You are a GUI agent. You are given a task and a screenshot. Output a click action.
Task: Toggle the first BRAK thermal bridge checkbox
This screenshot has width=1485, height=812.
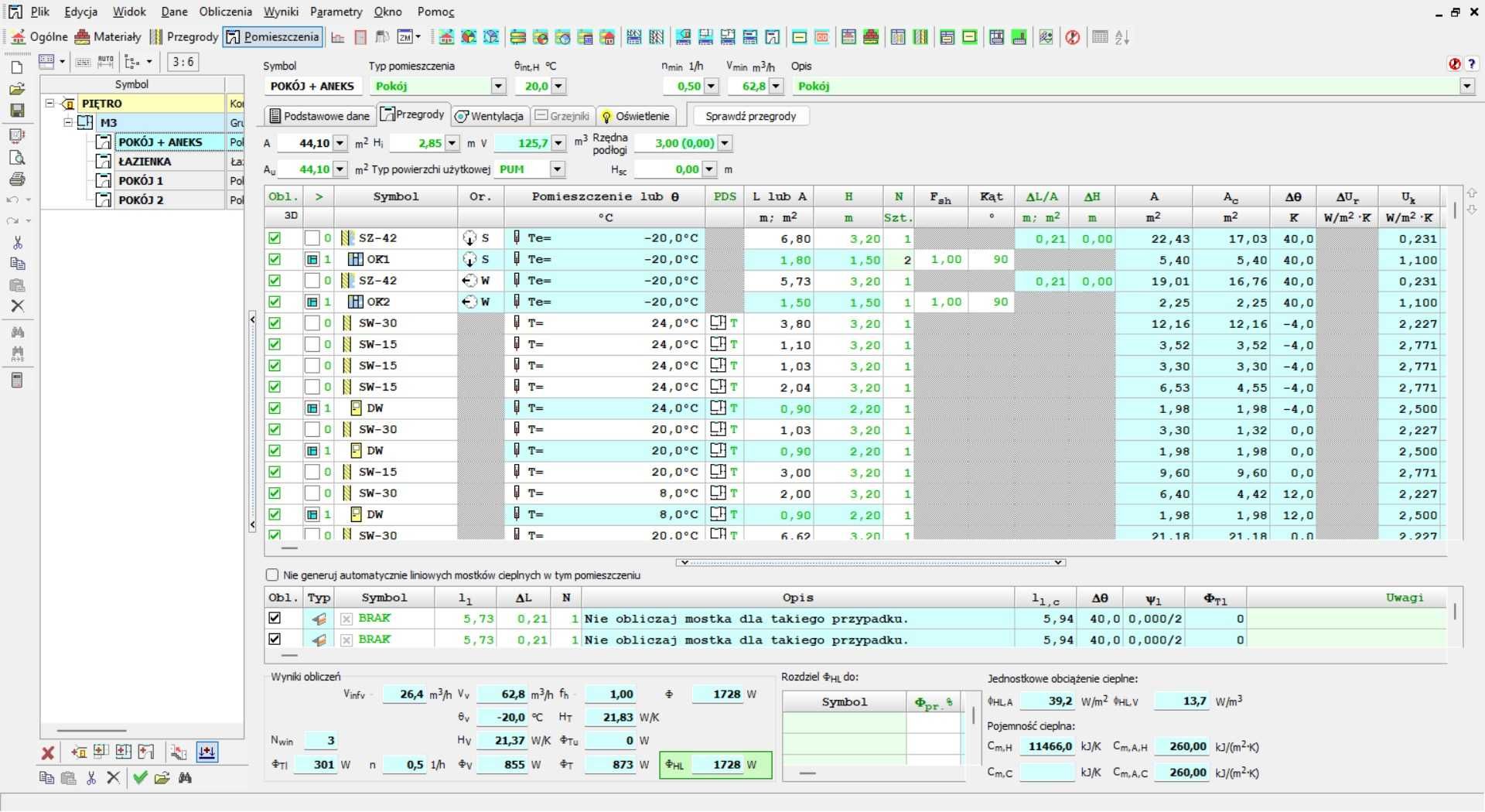[x=275, y=618]
